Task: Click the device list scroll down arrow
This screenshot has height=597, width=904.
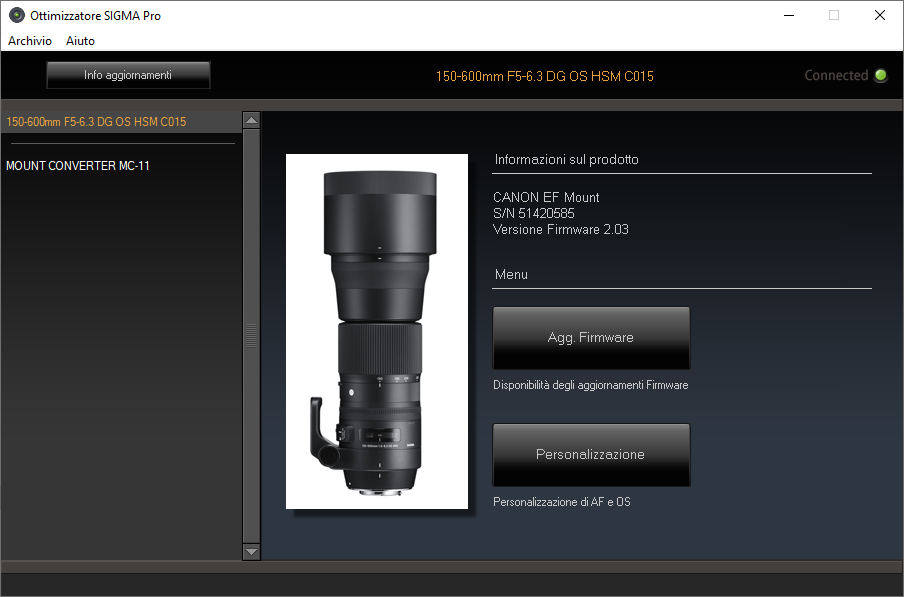Action: 251,551
